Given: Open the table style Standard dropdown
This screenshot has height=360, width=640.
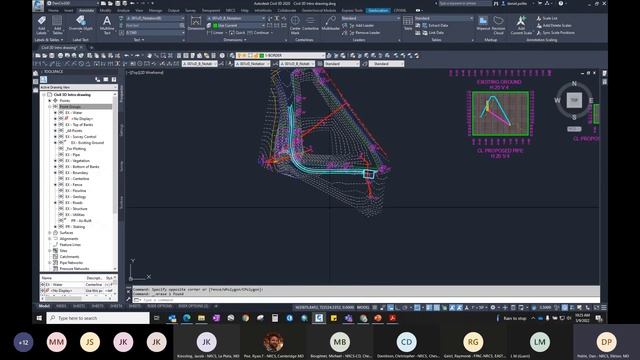Looking at the screenshot, I should [x=444, y=18].
